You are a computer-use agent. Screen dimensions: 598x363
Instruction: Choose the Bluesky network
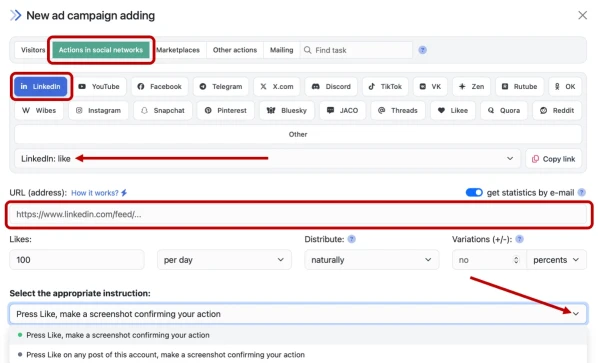287,111
